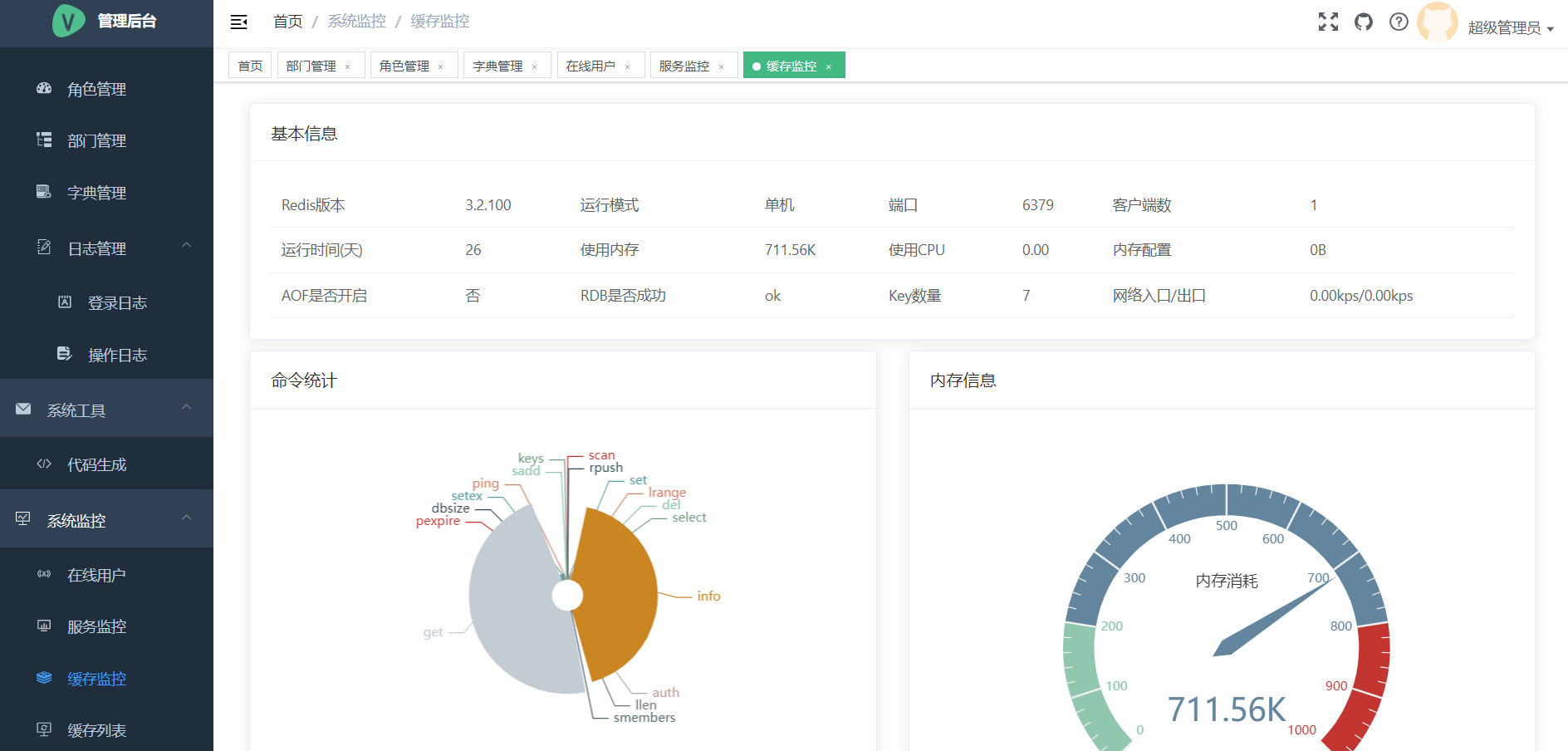This screenshot has height=751, width=1568.
Task: Click the 登录日志 sidebar icon
Action: [x=65, y=302]
